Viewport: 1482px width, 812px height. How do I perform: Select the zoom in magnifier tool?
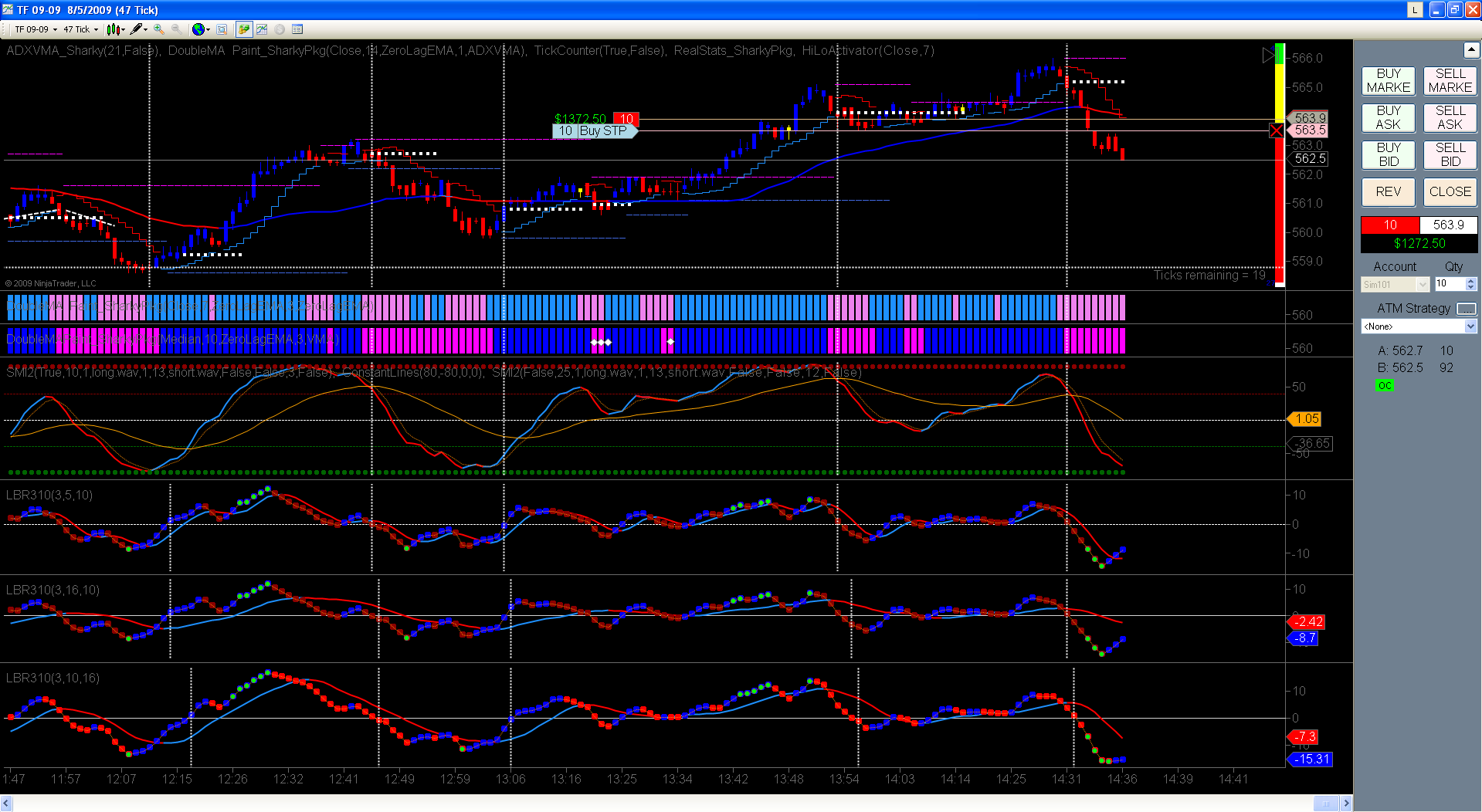point(159,29)
